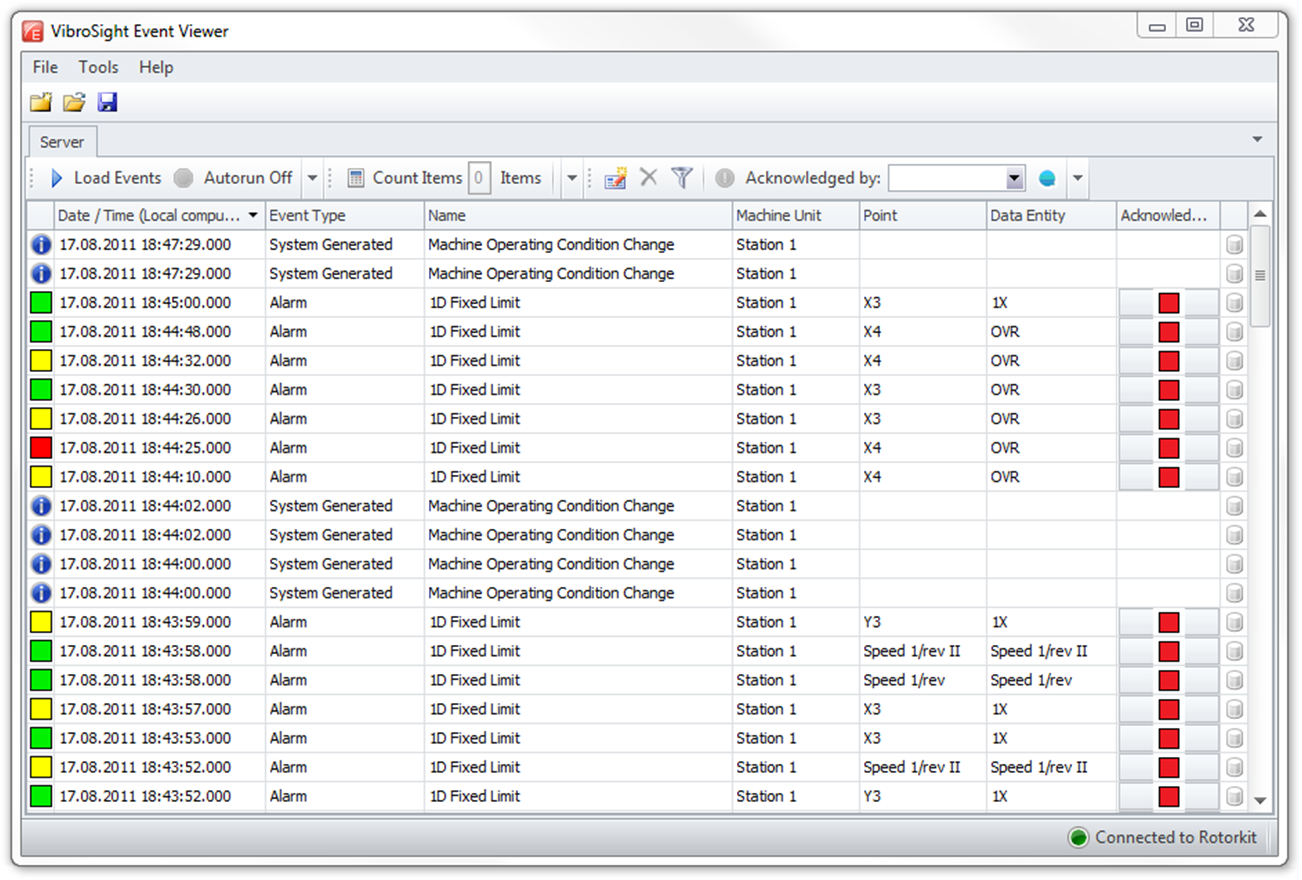Click database icon in first event row
Screen dimensions: 1302x880
tap(1235, 245)
